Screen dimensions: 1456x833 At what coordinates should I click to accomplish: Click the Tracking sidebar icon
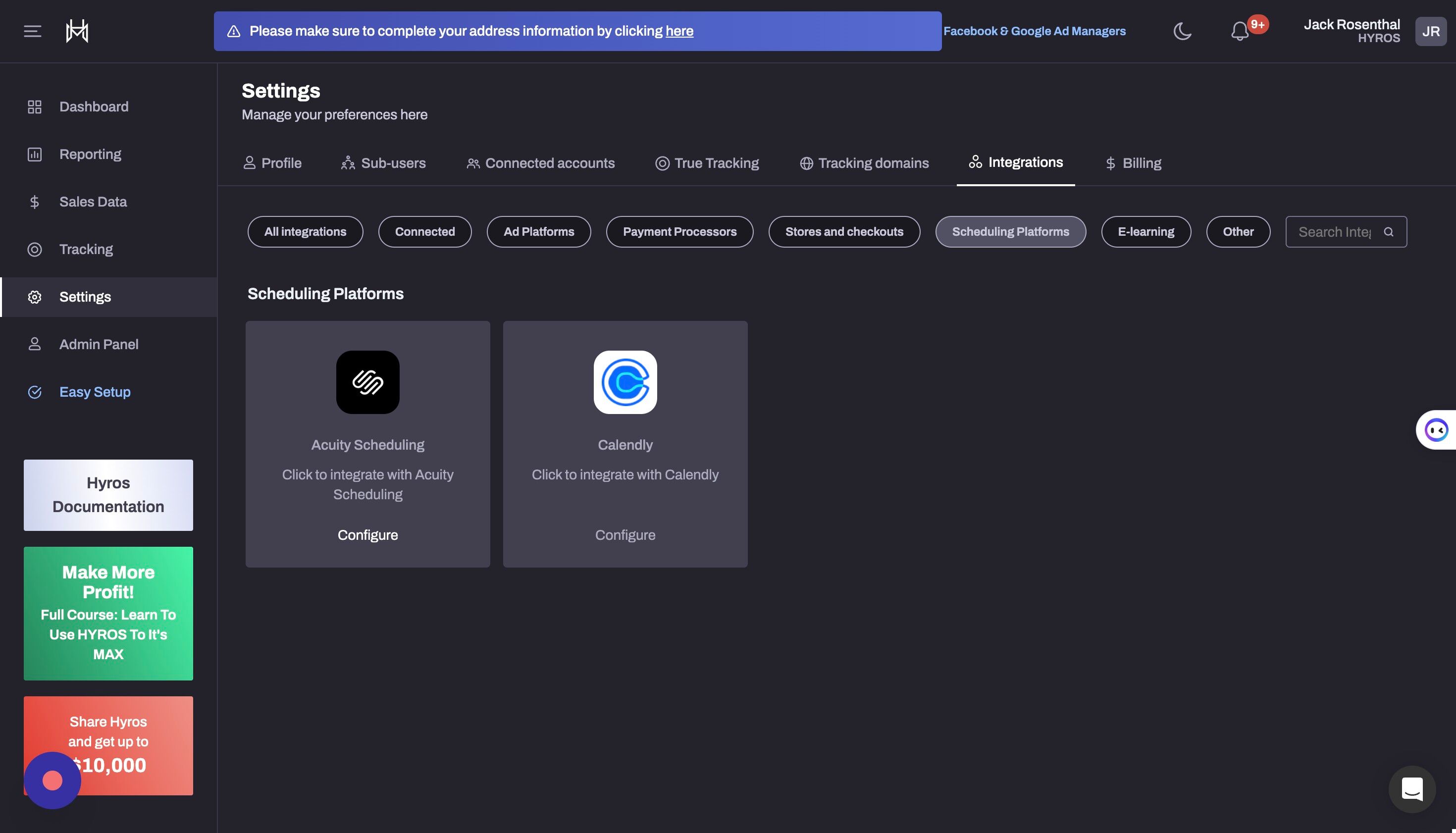[34, 249]
